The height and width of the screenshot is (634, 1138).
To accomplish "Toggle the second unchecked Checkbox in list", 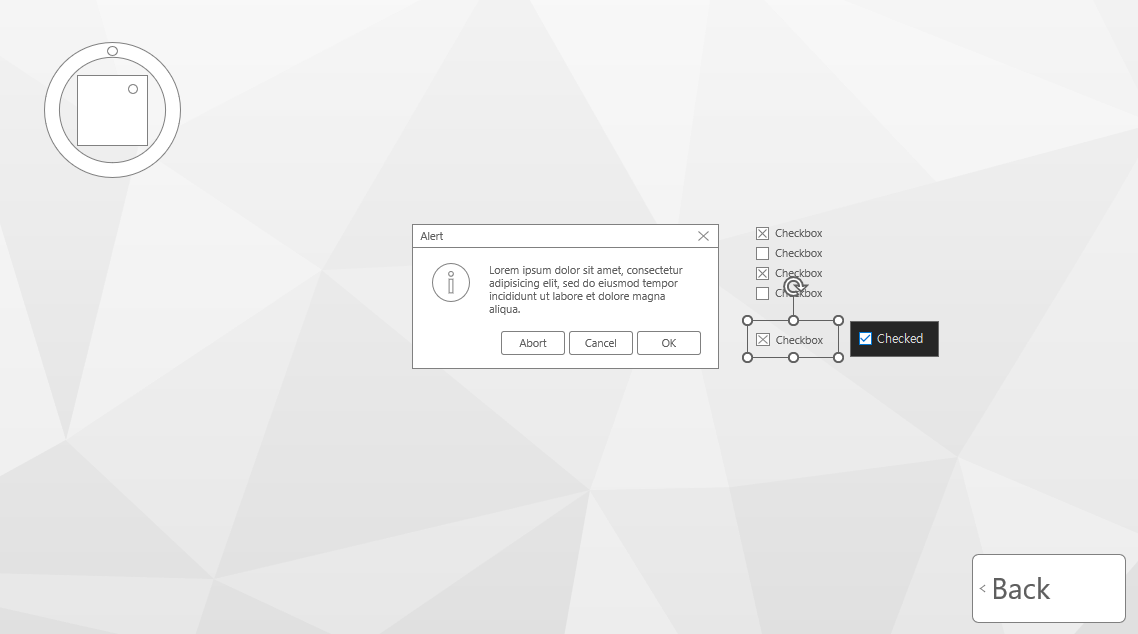I will (762, 293).
